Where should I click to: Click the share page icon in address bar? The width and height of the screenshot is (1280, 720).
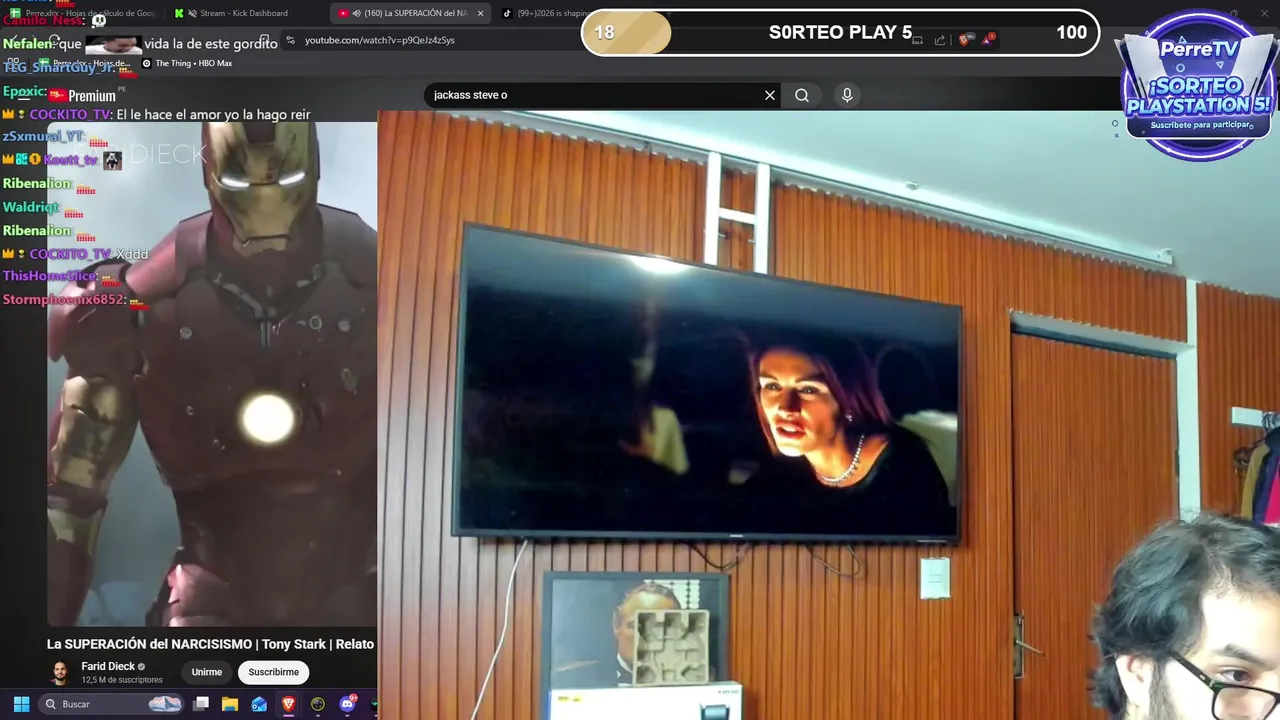(940, 40)
